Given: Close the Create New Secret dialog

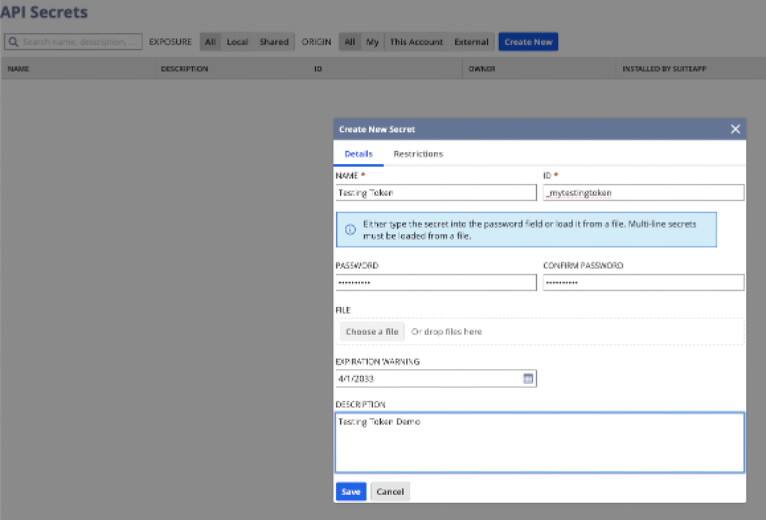Looking at the screenshot, I should tap(735, 129).
